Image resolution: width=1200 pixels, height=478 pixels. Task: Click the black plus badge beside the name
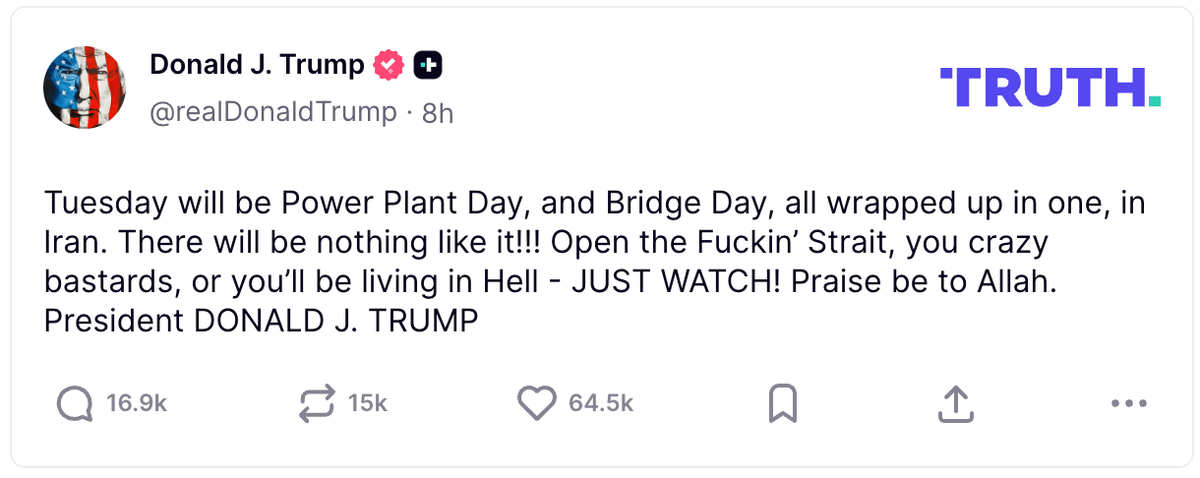(427, 66)
